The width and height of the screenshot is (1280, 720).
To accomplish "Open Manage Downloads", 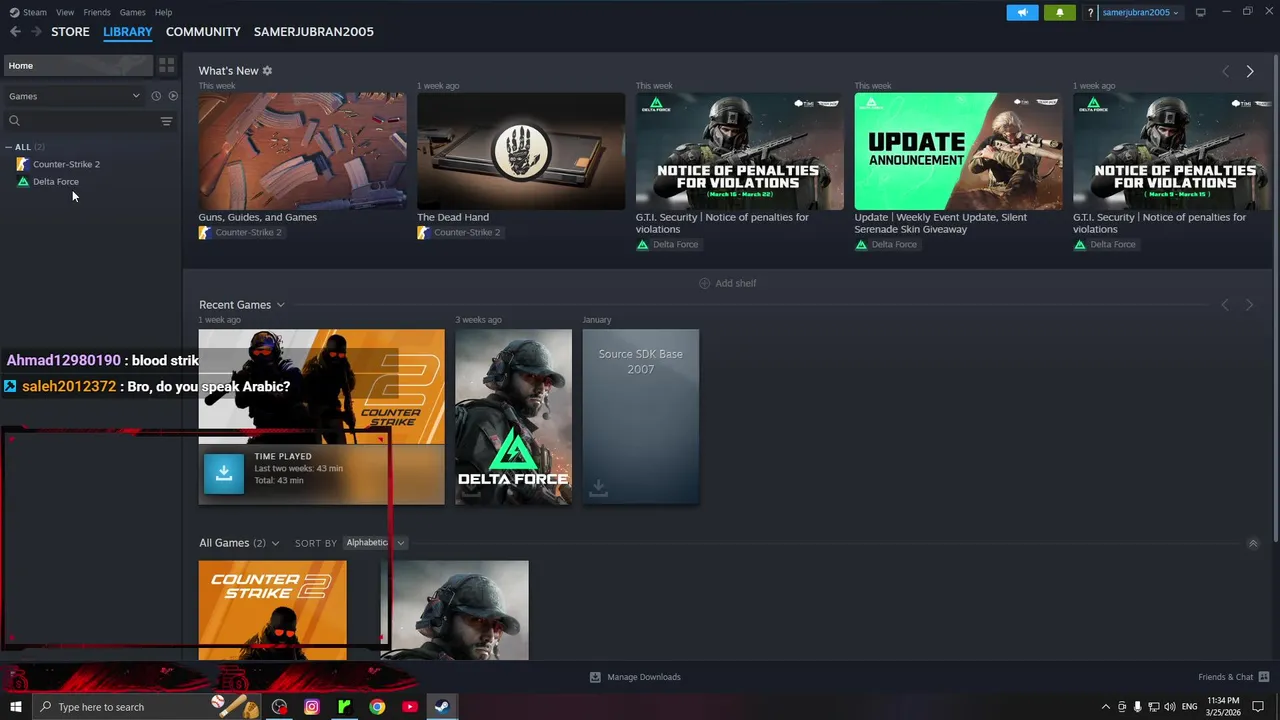I will pos(635,677).
